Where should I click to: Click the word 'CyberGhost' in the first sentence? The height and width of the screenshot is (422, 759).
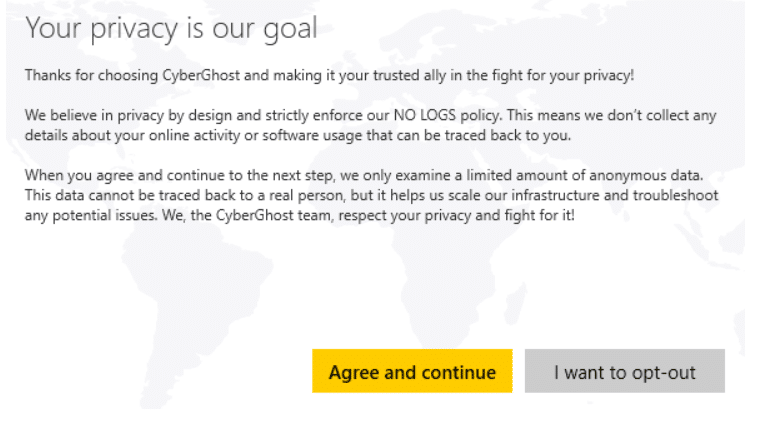(201, 75)
